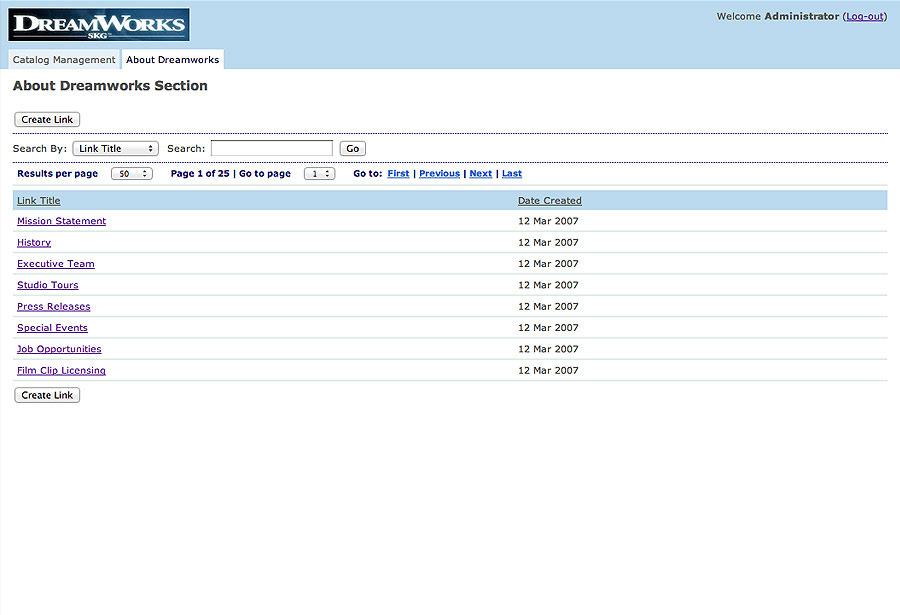The height and width of the screenshot is (615, 900).
Task: Click the Log-out link
Action: click(865, 17)
